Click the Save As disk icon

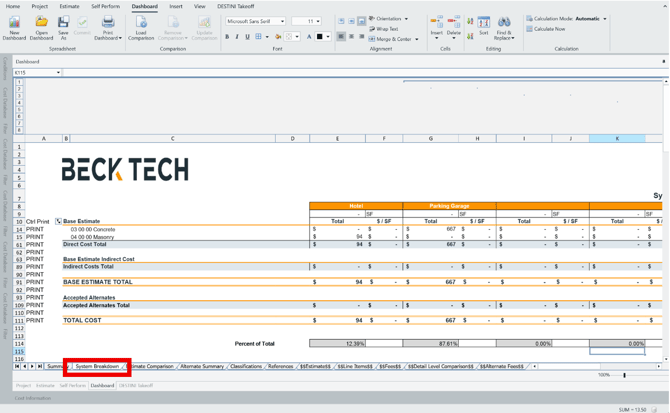coord(63,23)
